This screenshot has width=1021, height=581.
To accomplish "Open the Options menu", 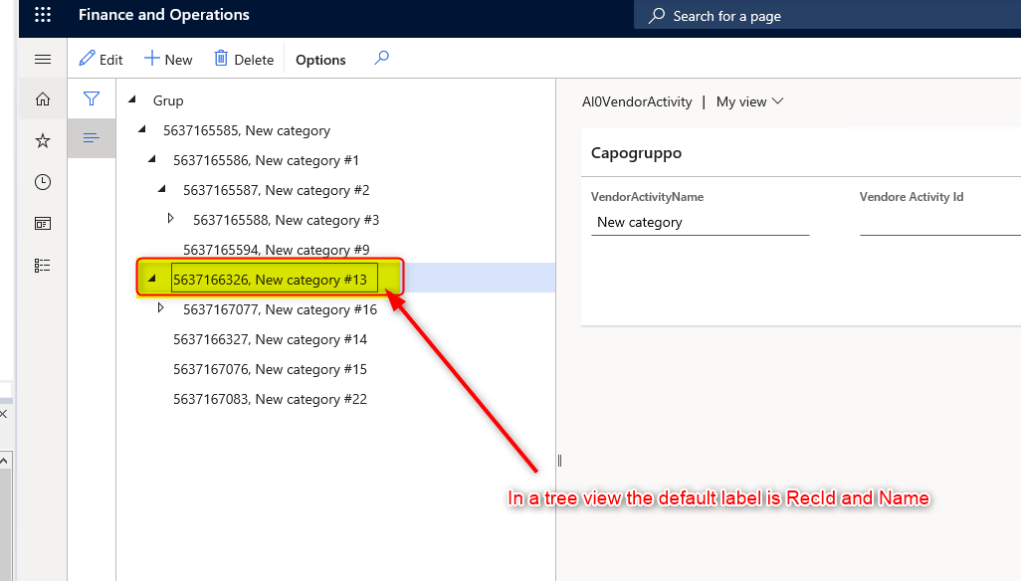I will (319, 59).
